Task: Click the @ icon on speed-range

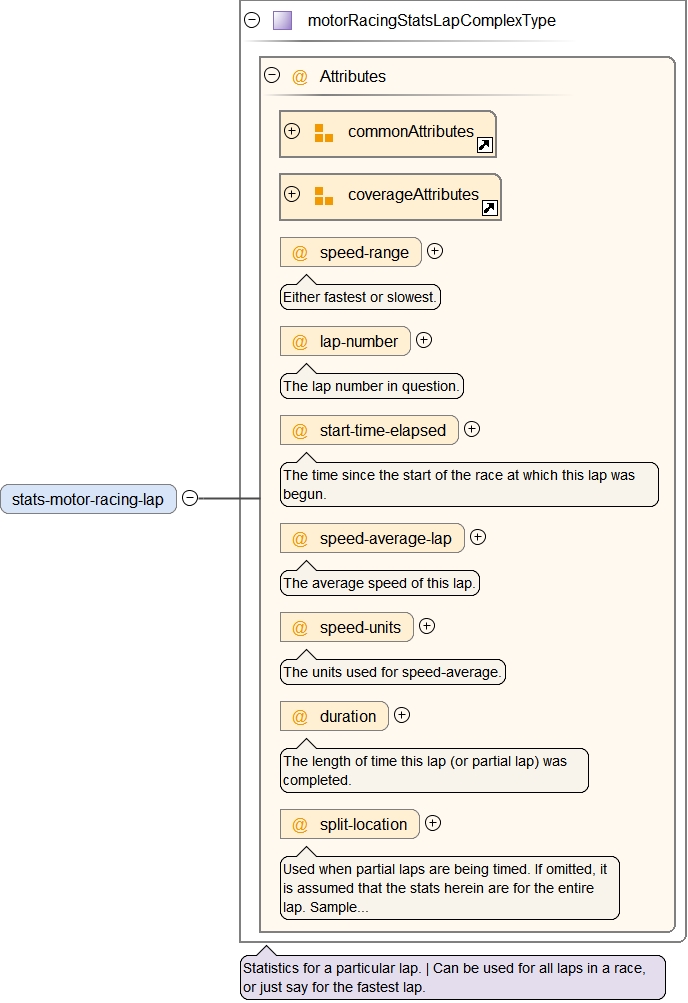Action: [x=299, y=253]
